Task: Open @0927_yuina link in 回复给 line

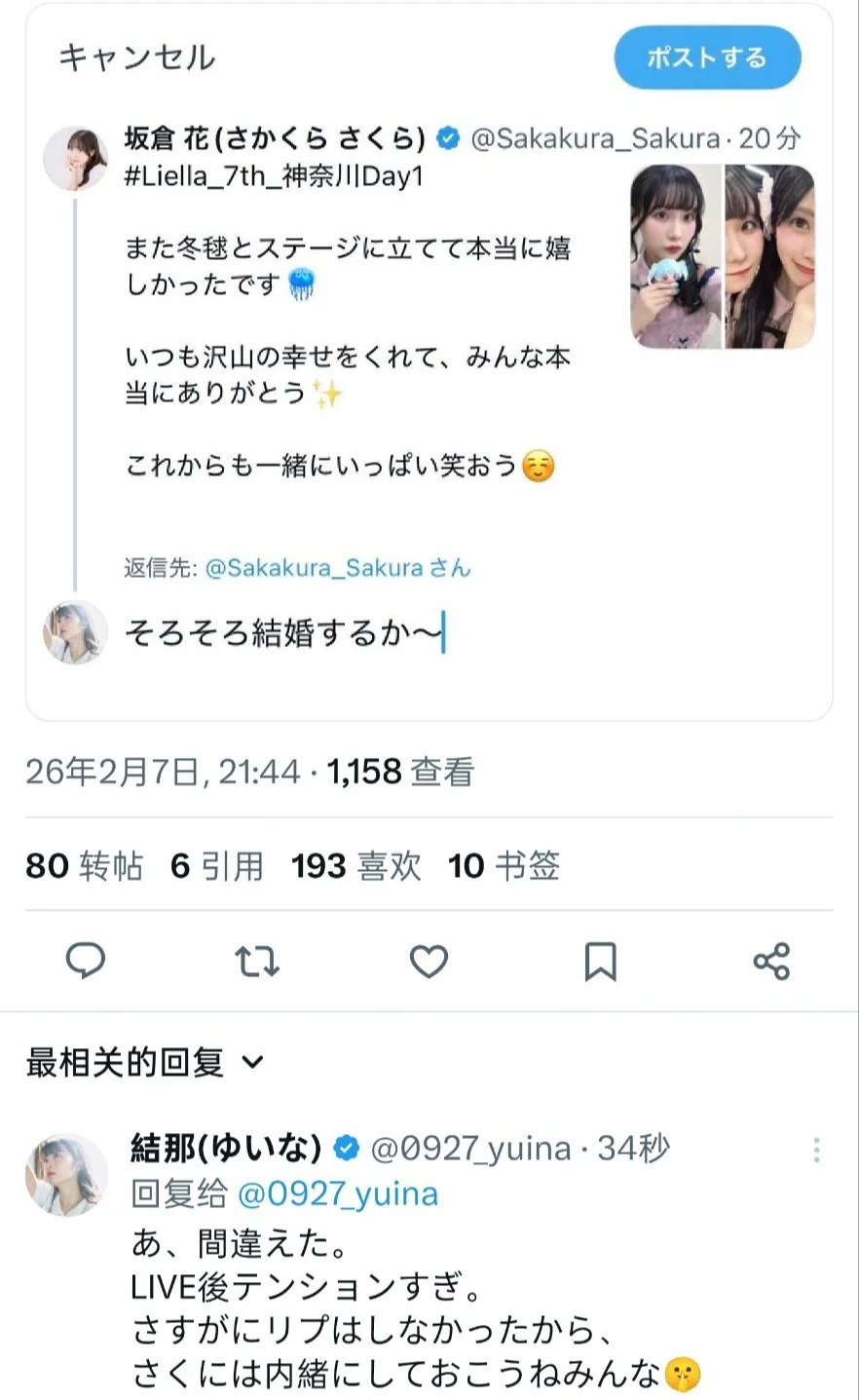Action: click(337, 1193)
